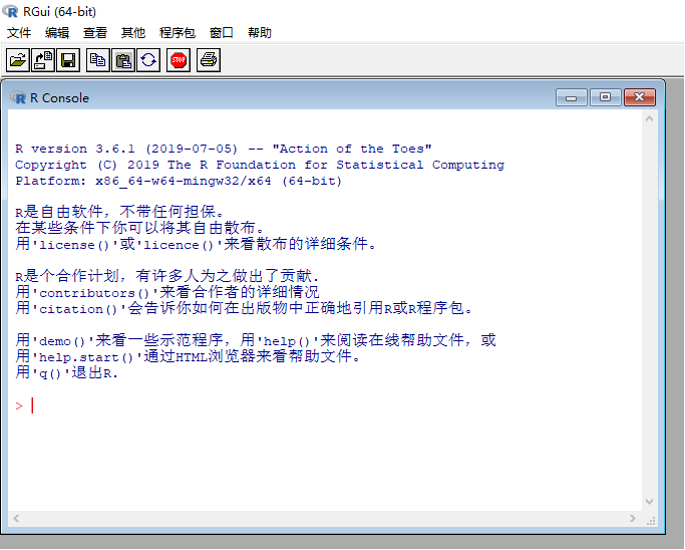Click the Print toolbar icon
The height and width of the screenshot is (550, 685).
(208, 60)
